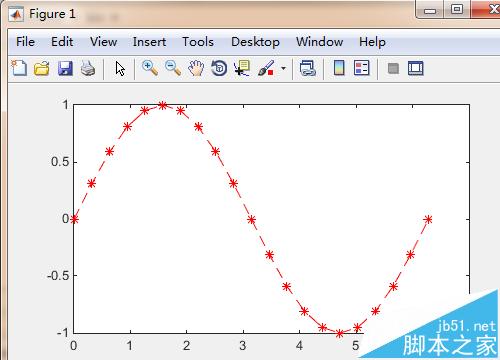Click the x-axis tick label 4
This screenshot has height=360, width=500.
[x=299, y=346]
